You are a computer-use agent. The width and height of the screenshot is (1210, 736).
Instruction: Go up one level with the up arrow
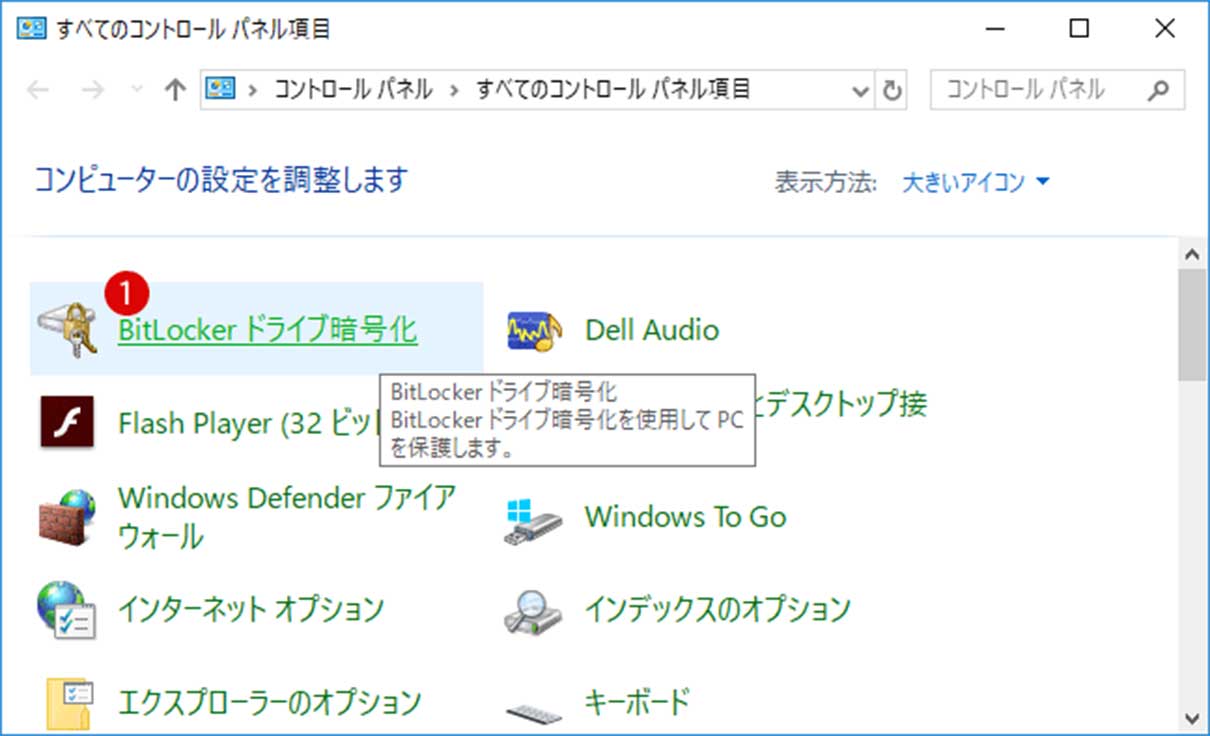pyautogui.click(x=175, y=90)
